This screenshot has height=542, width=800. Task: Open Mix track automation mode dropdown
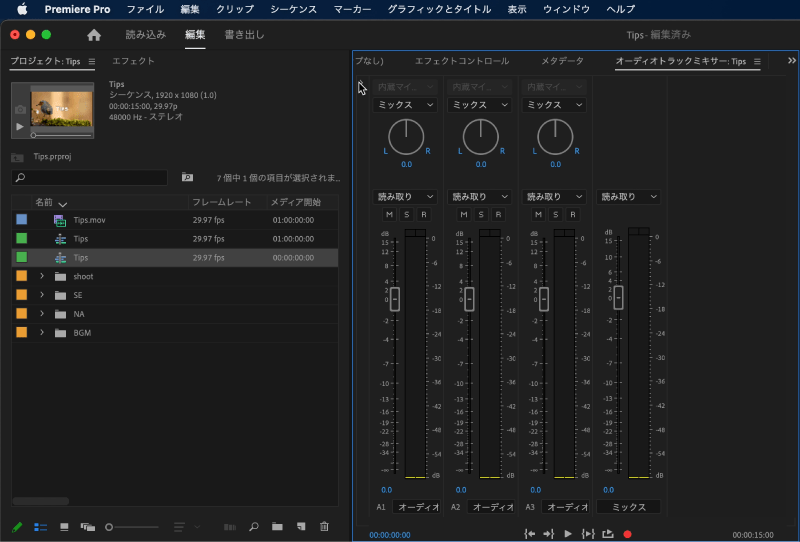(x=628, y=196)
